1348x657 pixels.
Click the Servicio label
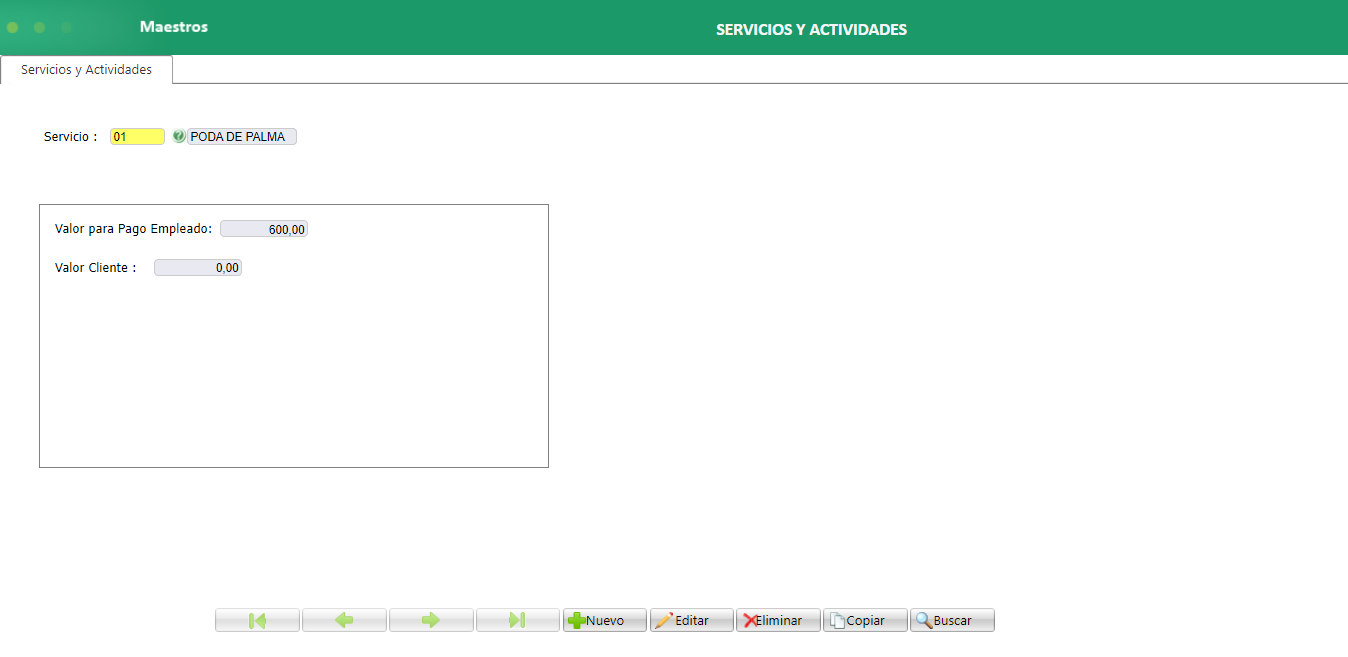(70, 137)
